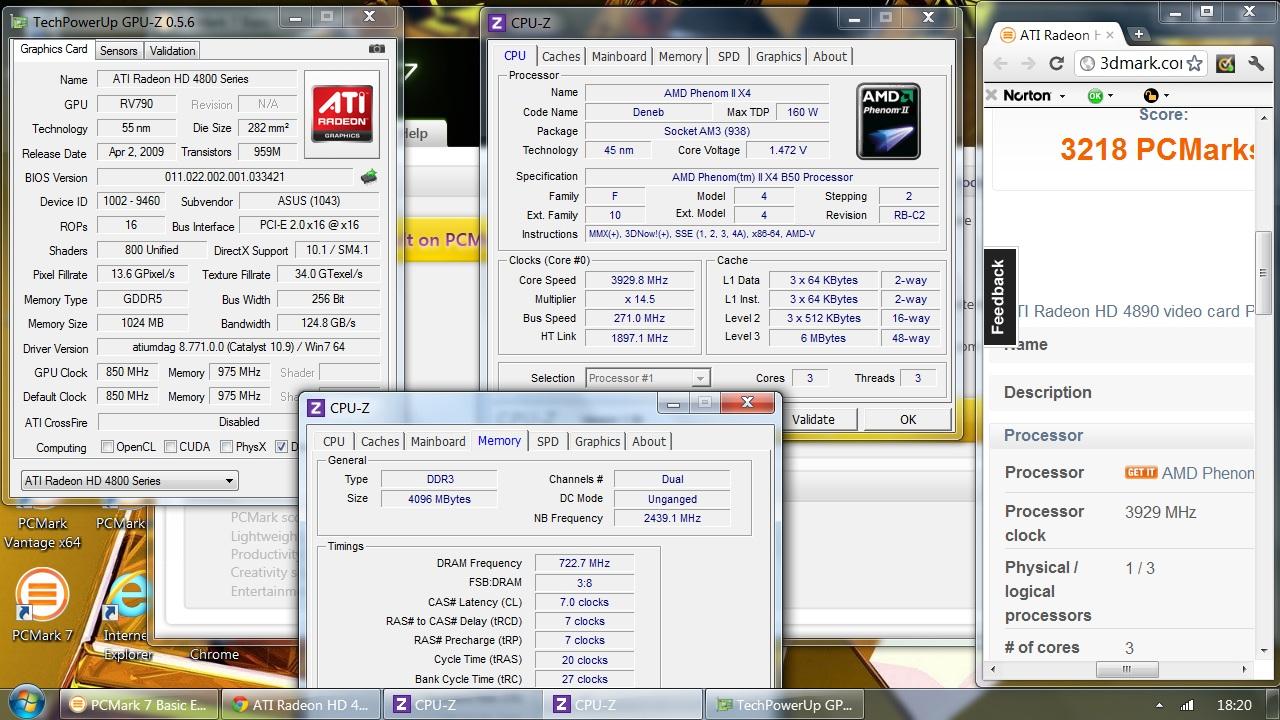The image size is (1280, 720).
Task: Enable the OpenCL checkbox in GPU-Z
Action: 107,446
